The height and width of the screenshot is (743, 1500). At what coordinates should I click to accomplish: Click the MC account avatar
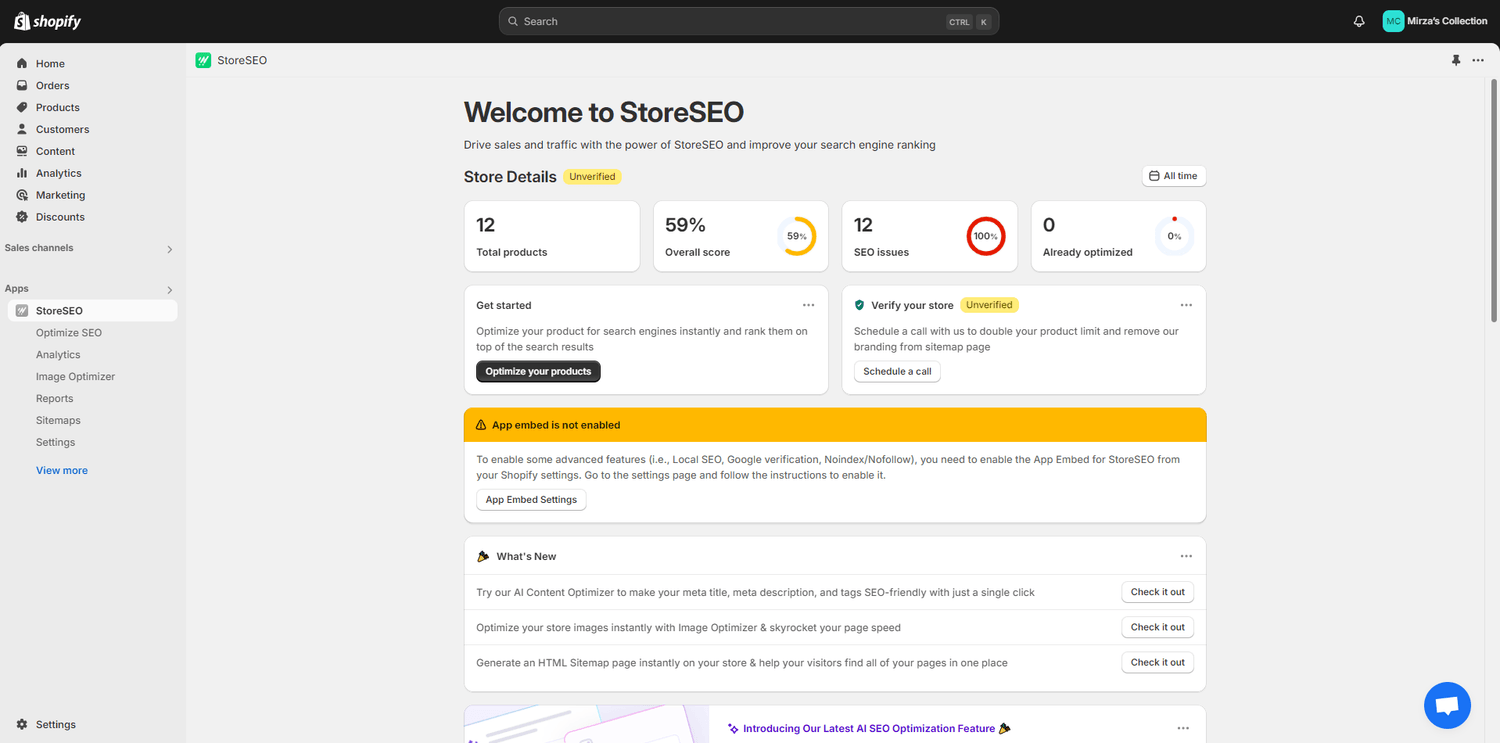pos(1393,21)
